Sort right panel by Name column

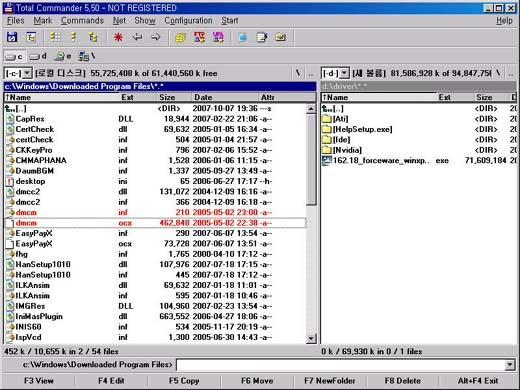(x=379, y=97)
